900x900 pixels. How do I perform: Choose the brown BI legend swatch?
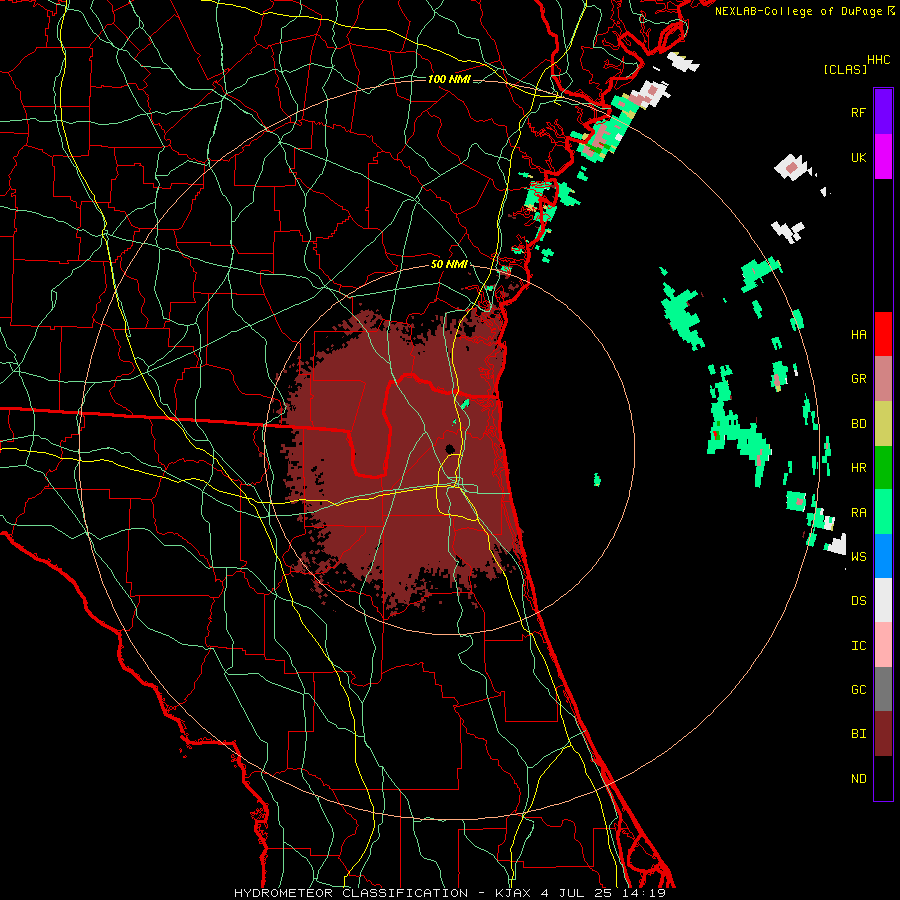click(883, 734)
